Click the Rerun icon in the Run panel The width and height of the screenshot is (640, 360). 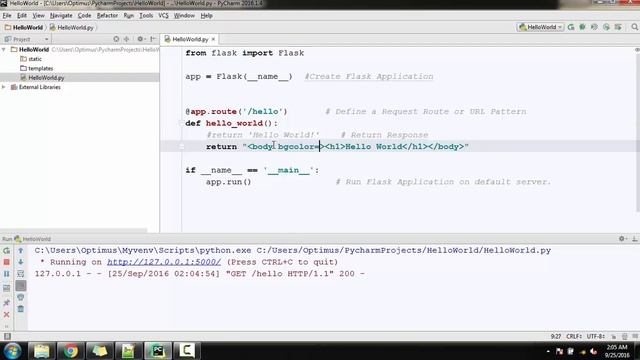coord(7,251)
